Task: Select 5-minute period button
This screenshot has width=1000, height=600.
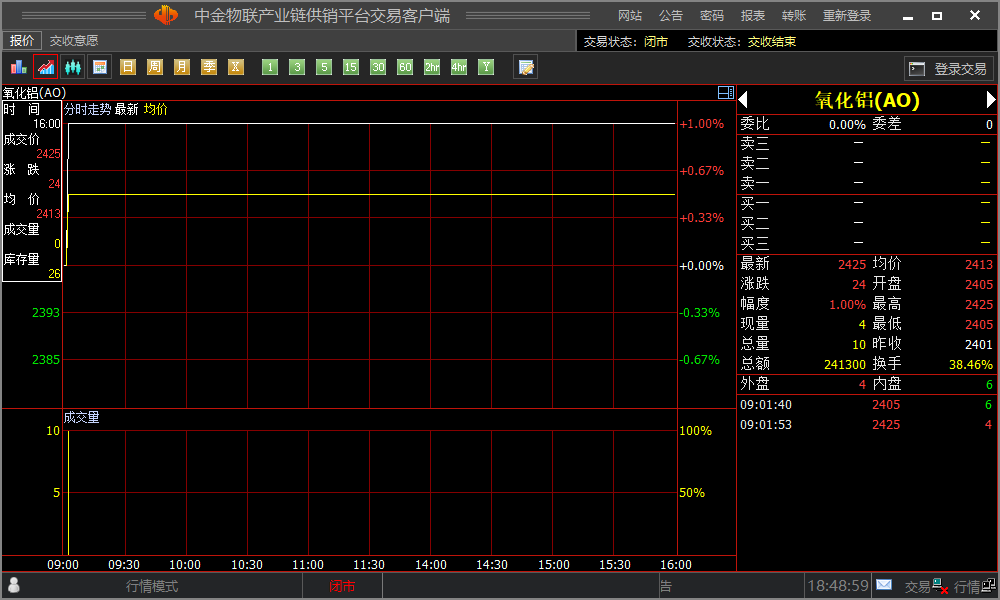Action: coord(324,67)
